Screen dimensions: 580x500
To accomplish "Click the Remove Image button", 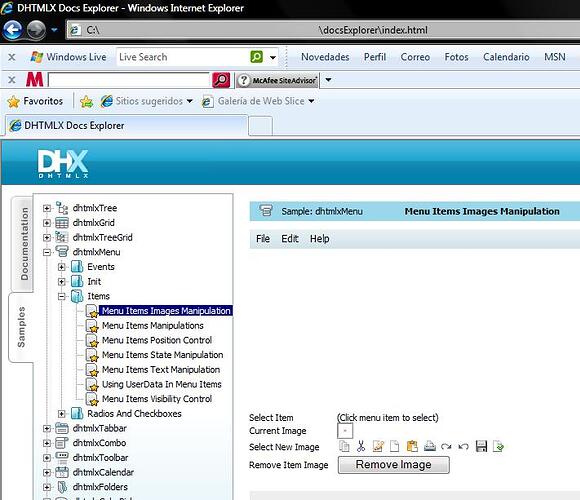I will [x=394, y=464].
